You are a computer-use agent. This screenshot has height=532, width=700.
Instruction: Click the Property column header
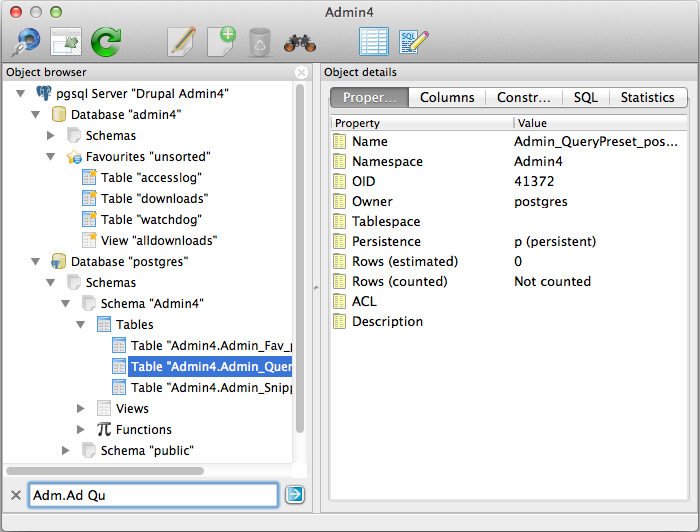[422, 123]
